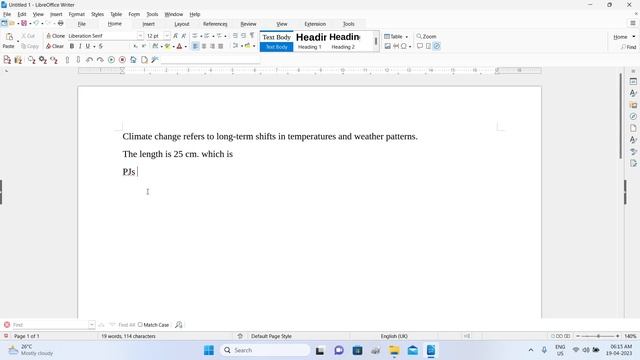Open the Format menu
Image resolution: width=640 pixels, height=360 pixels.
pos(77,14)
